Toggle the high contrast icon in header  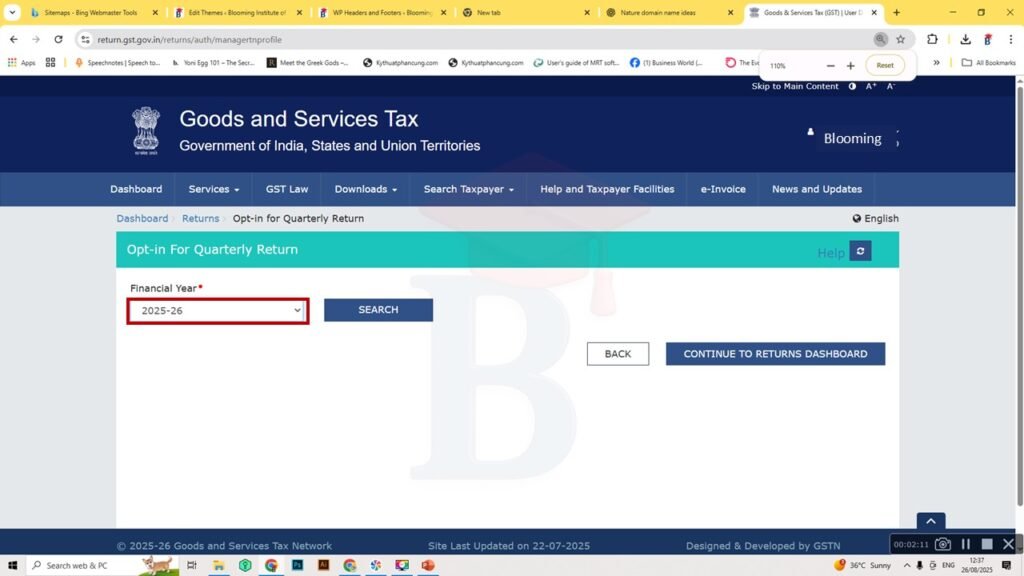point(852,86)
